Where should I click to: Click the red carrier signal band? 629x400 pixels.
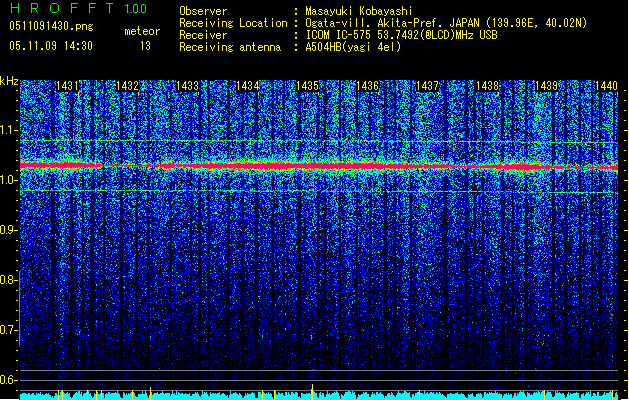pos(319,166)
